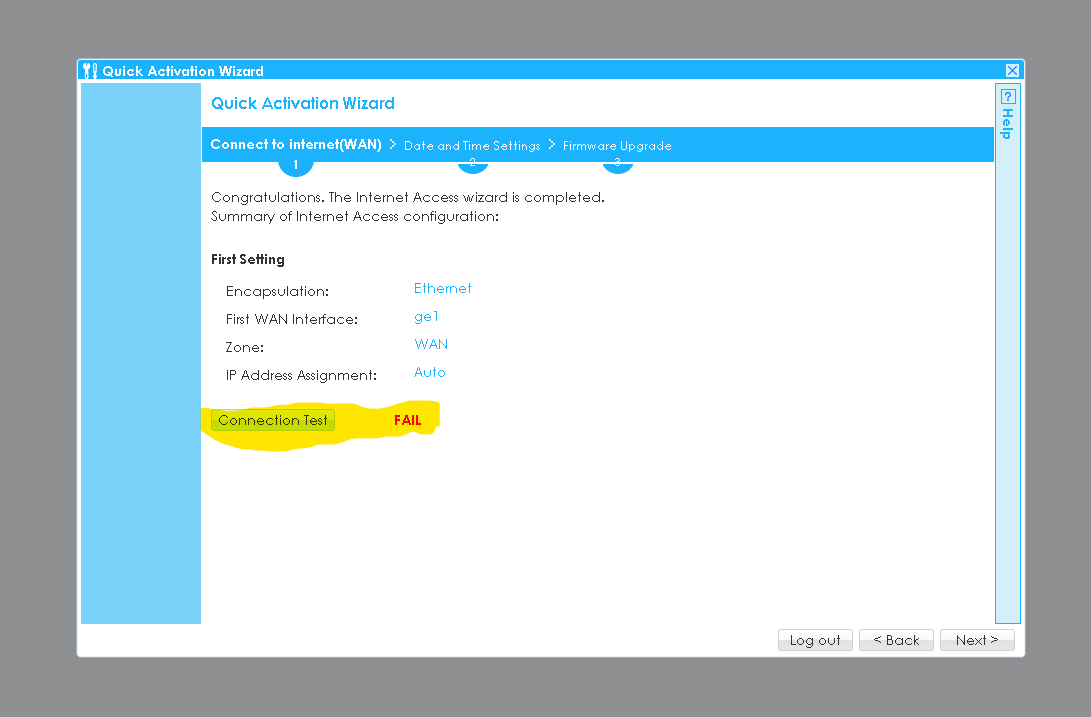
Task: Click the question mark Help icon
Action: point(1008,96)
